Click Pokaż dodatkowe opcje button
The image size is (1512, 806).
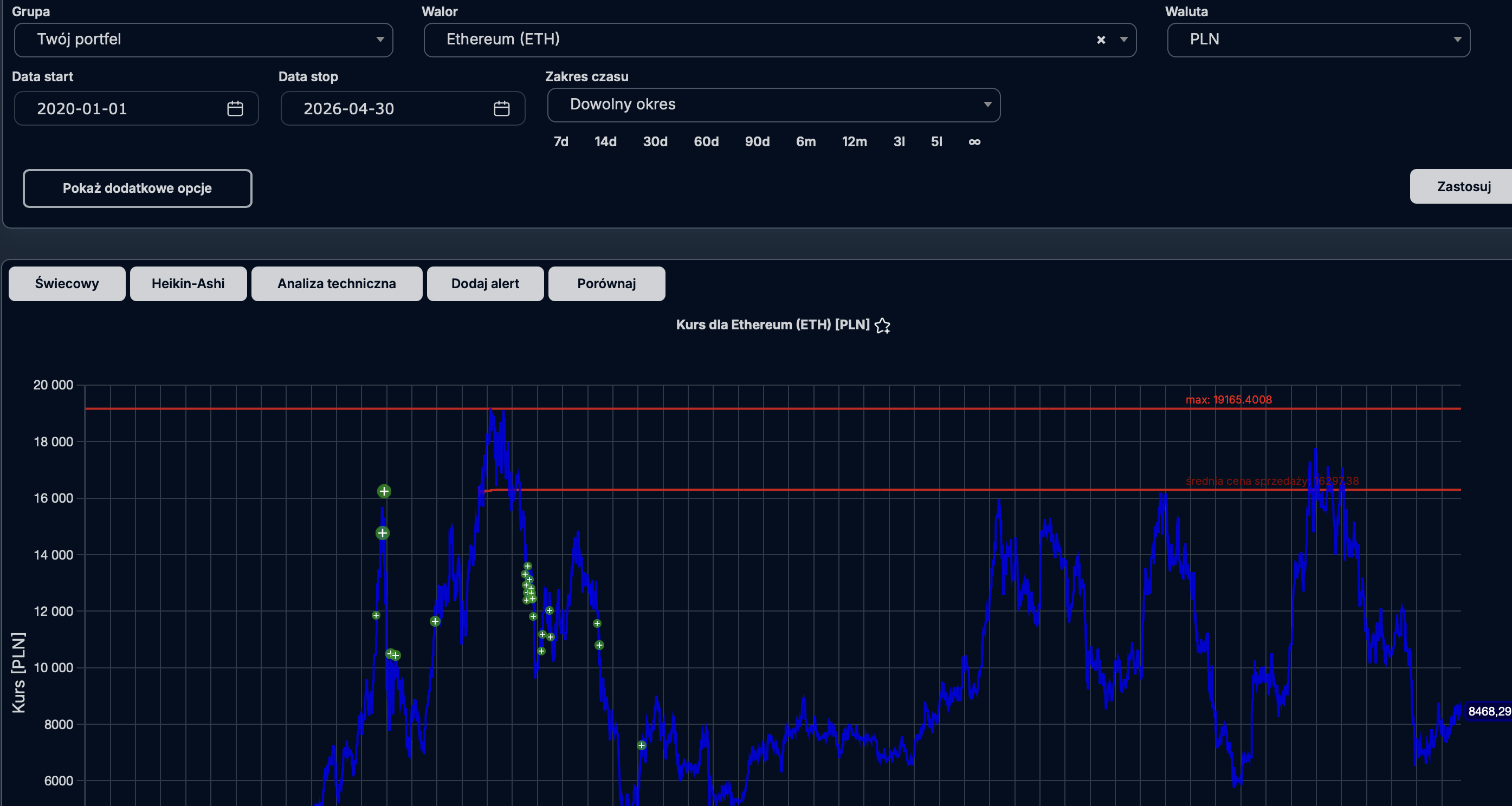pyautogui.click(x=137, y=188)
